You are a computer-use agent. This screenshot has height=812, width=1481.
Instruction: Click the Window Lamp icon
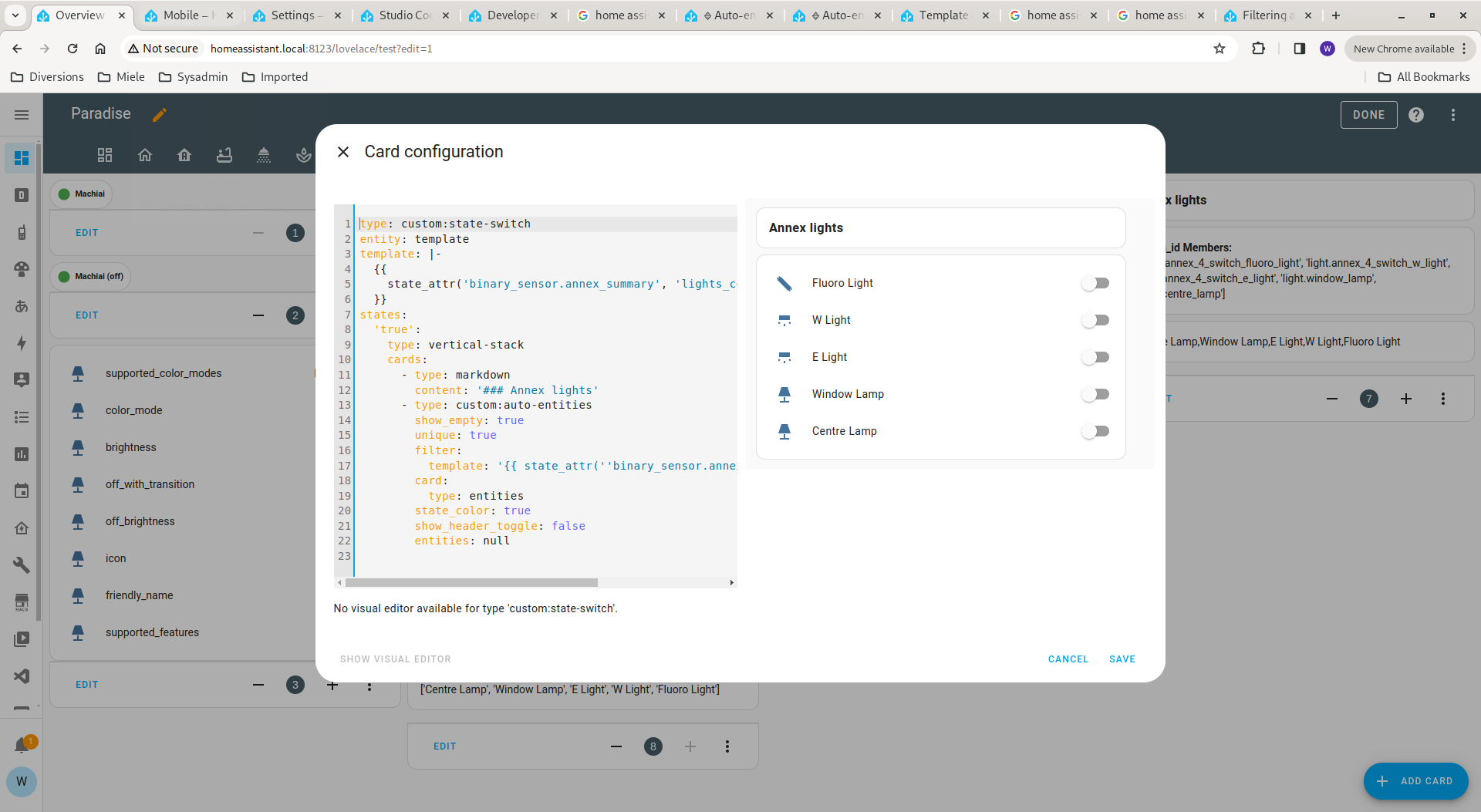(x=784, y=394)
